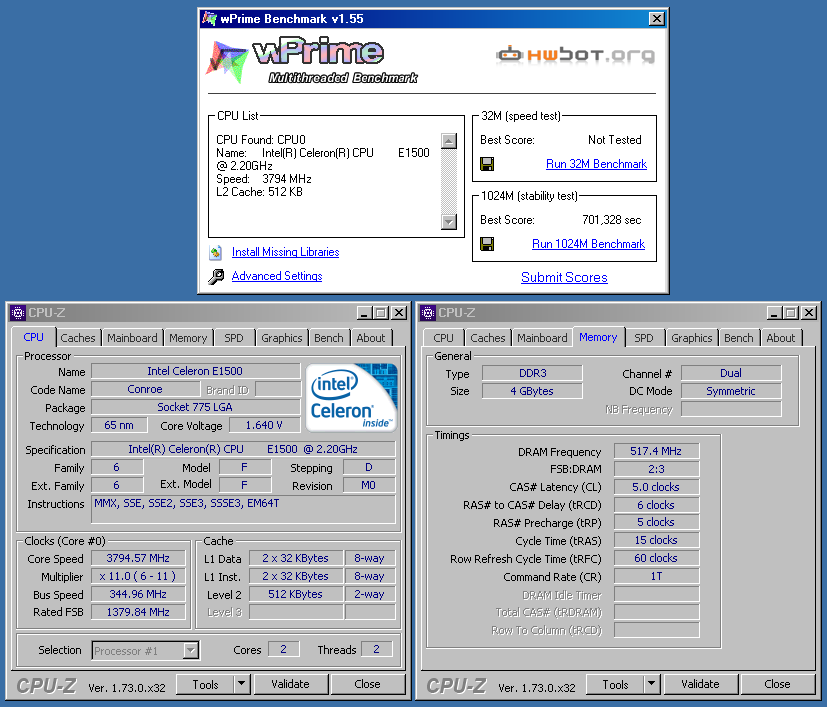
Task: Click the FSB:DRAM 2:3 value
Action: [656, 469]
